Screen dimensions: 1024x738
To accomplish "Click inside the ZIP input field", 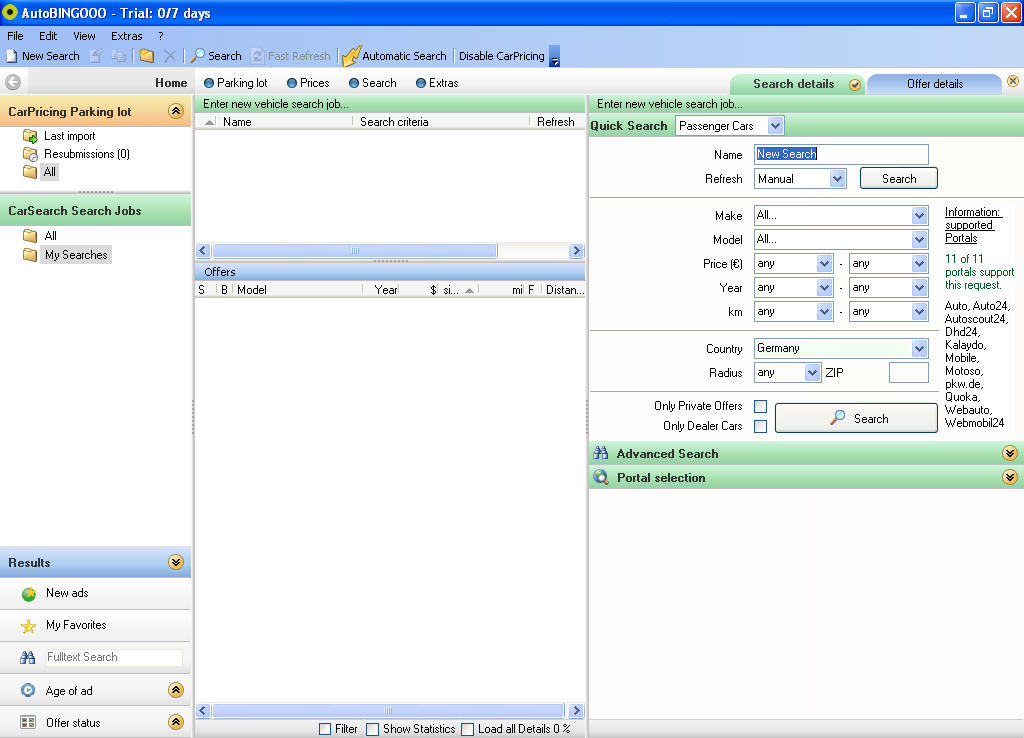I will click(908, 371).
